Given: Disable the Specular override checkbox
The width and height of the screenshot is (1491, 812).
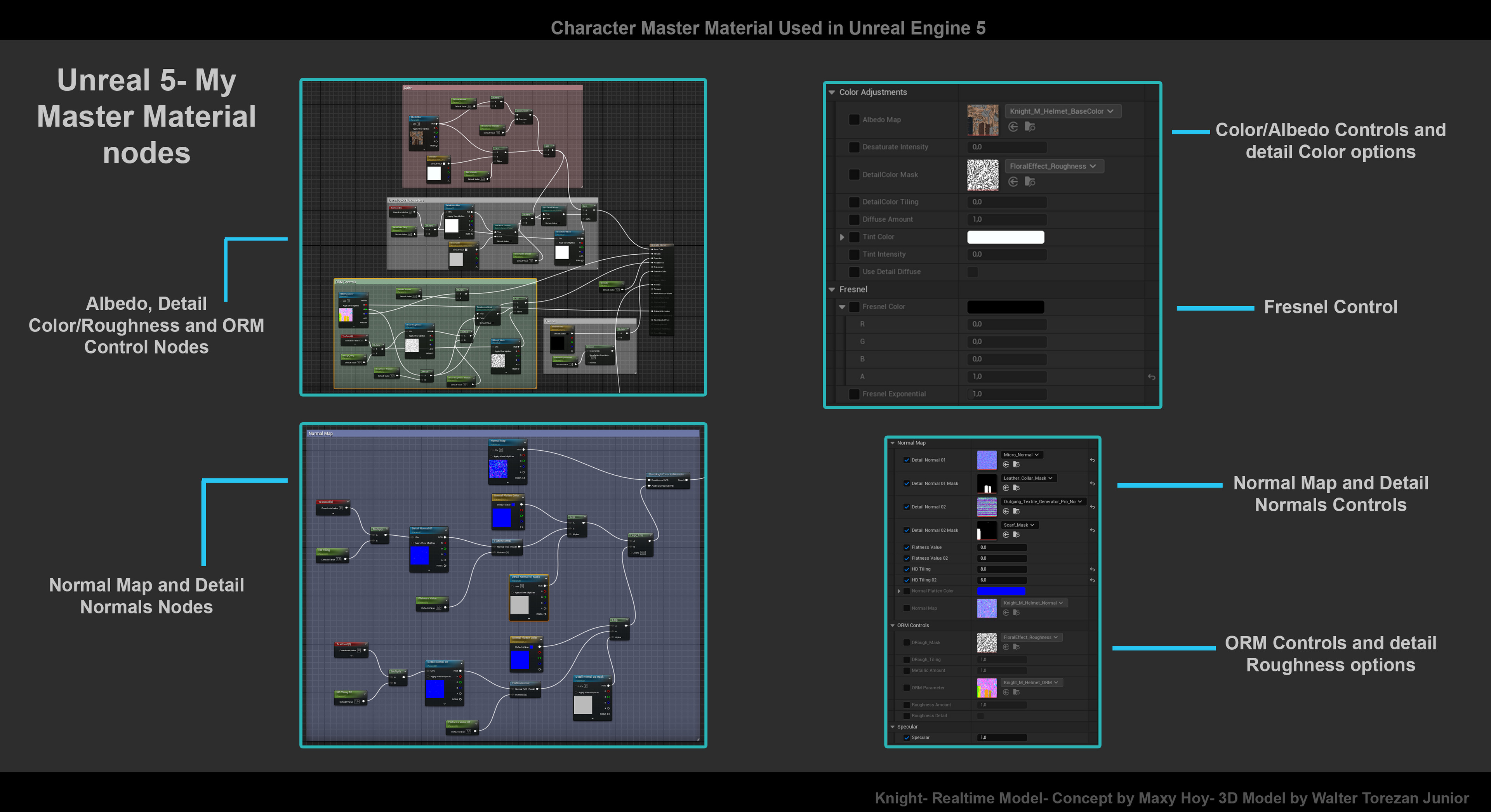Looking at the screenshot, I should coord(907,737).
